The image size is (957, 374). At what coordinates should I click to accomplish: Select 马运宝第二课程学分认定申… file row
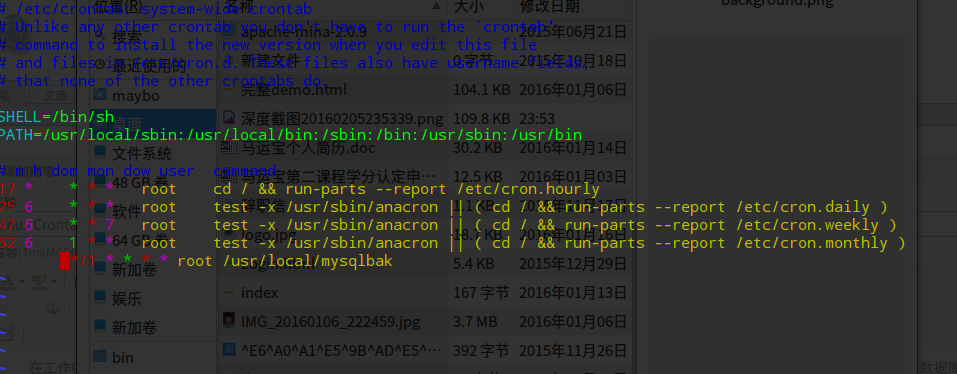[x=339, y=177]
